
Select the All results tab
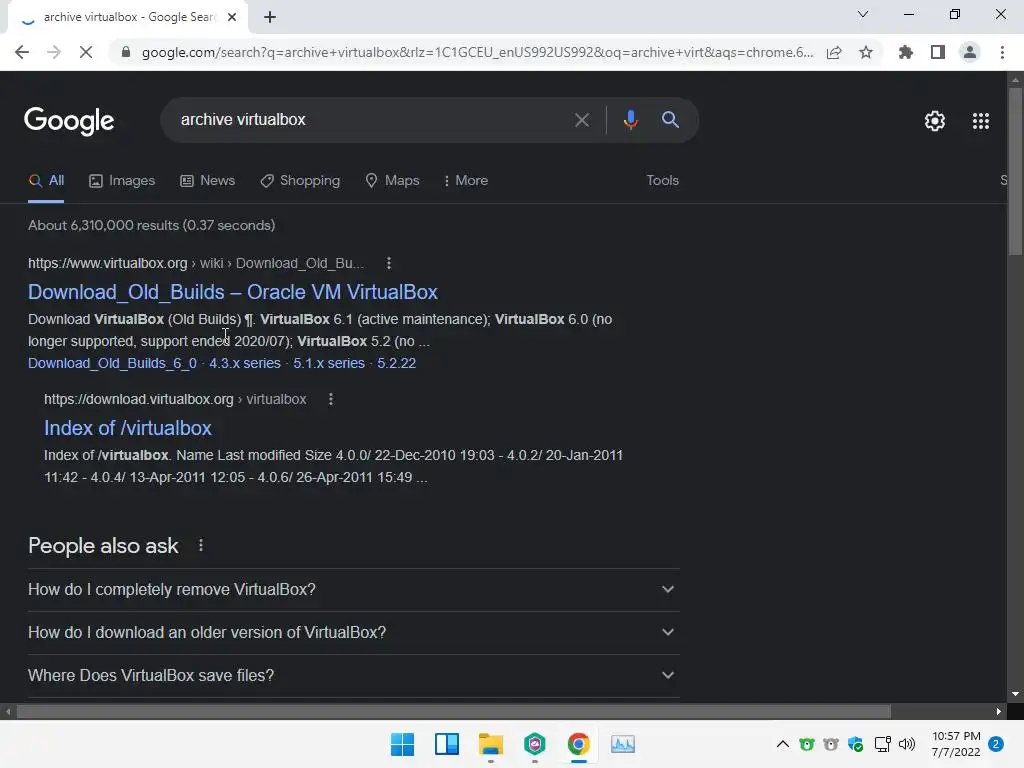click(x=46, y=181)
